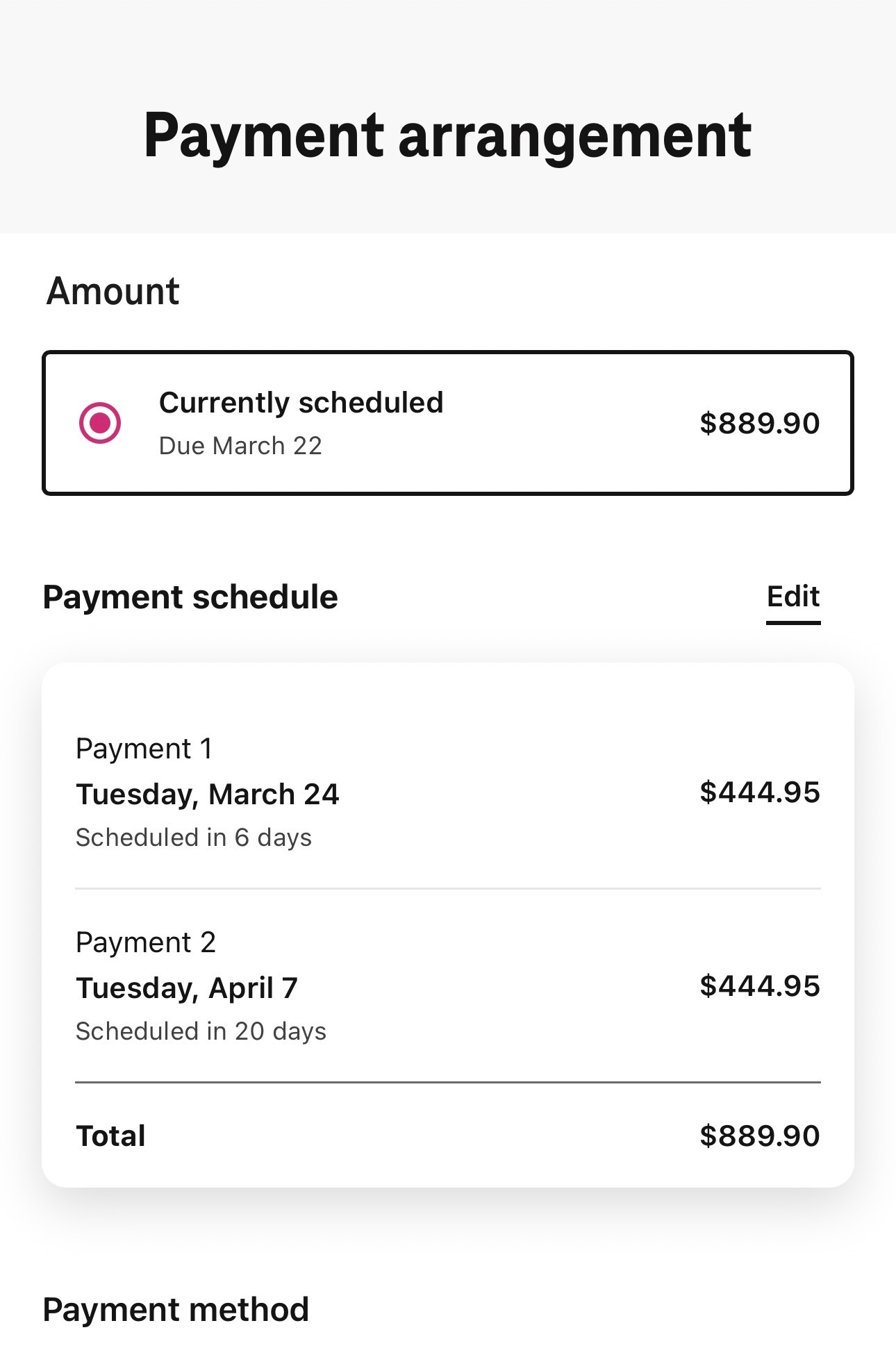
Task: Click the $444.95 amount for Payment 2
Action: (759, 986)
